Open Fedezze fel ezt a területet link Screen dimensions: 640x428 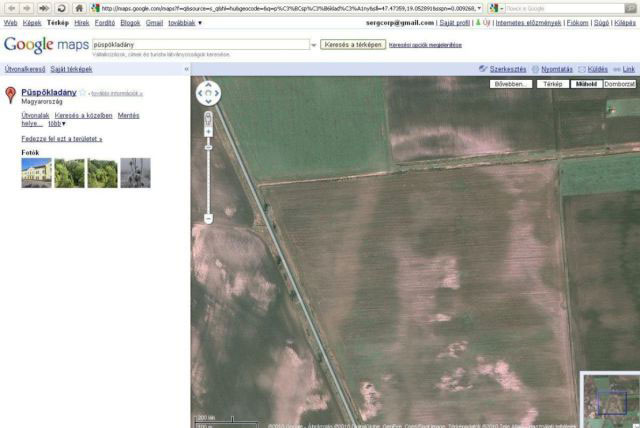pos(62,139)
